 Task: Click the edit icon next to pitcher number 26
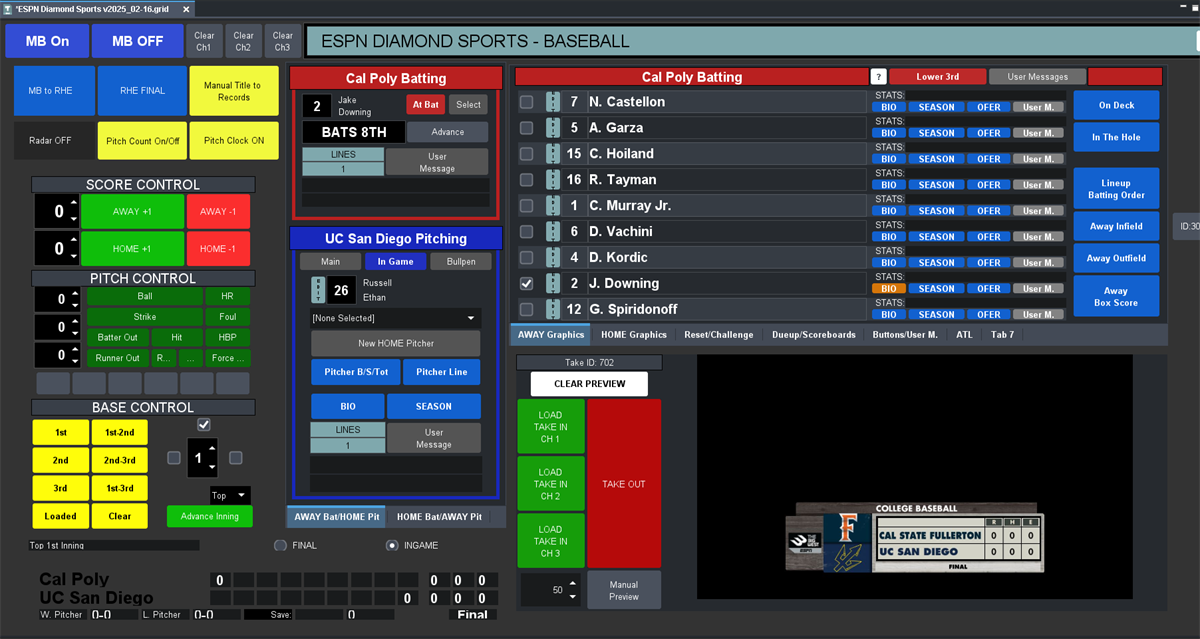tap(319, 290)
